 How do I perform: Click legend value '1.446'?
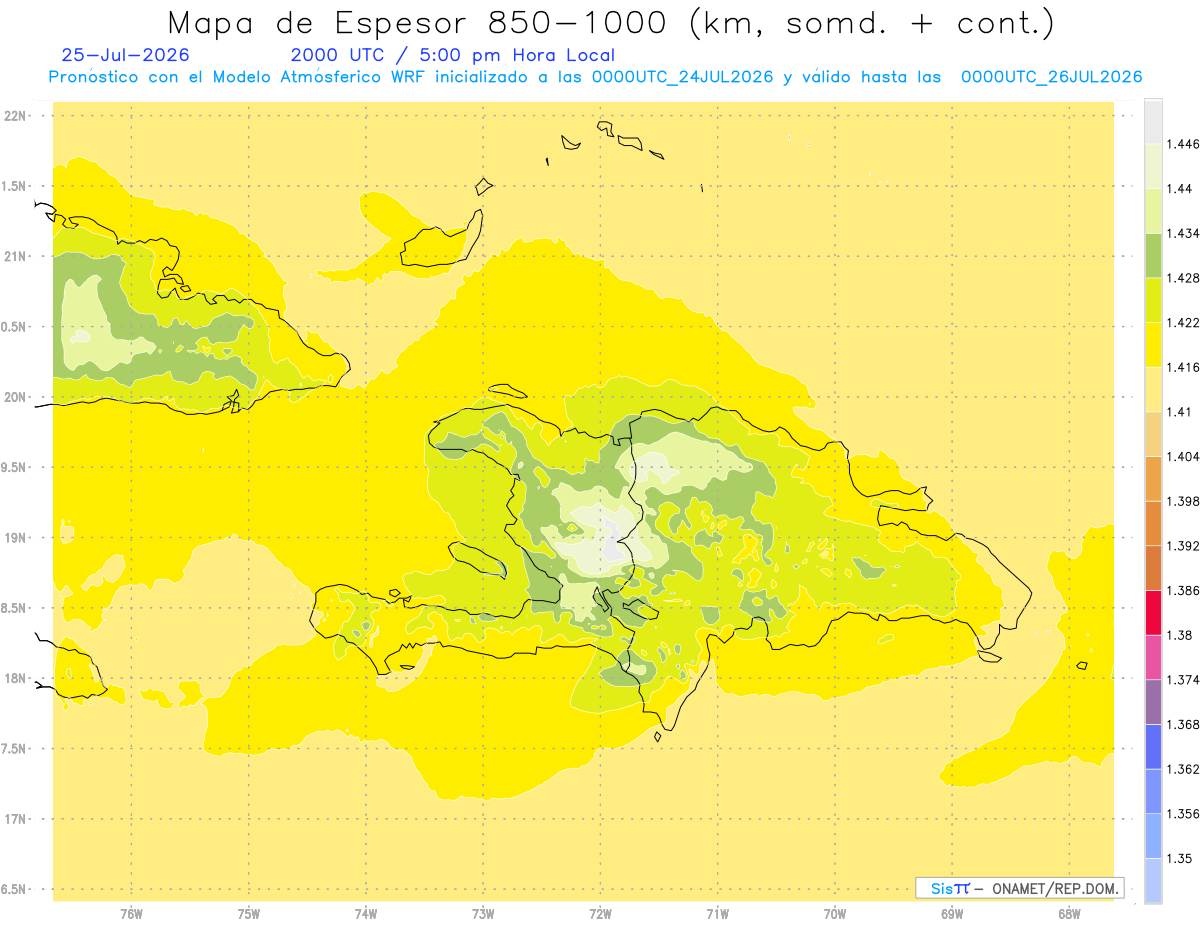point(1185,144)
